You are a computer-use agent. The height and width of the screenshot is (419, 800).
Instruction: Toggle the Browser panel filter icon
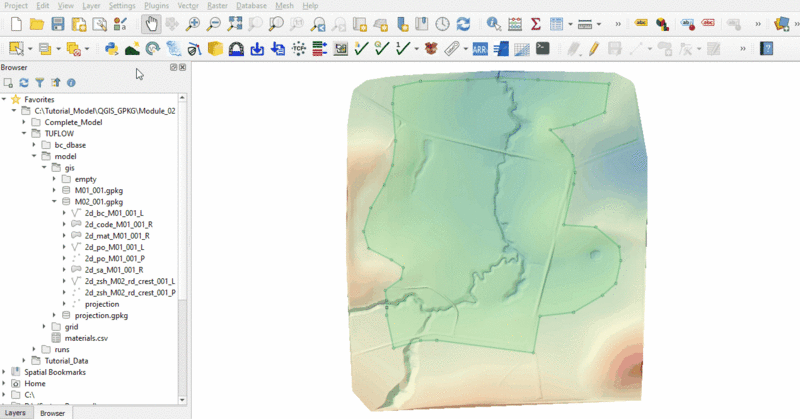(39, 83)
